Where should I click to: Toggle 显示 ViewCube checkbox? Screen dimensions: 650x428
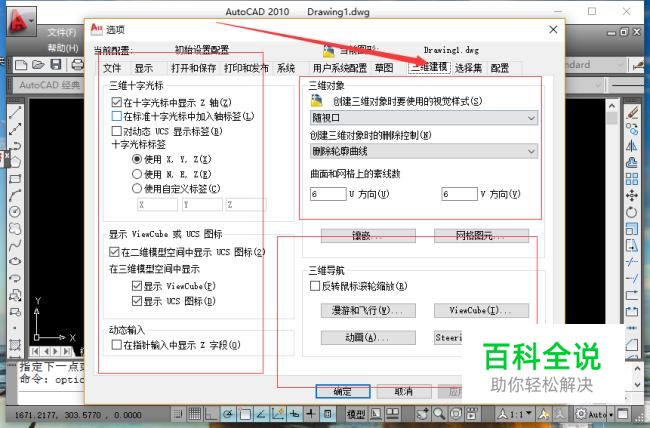click(137, 286)
